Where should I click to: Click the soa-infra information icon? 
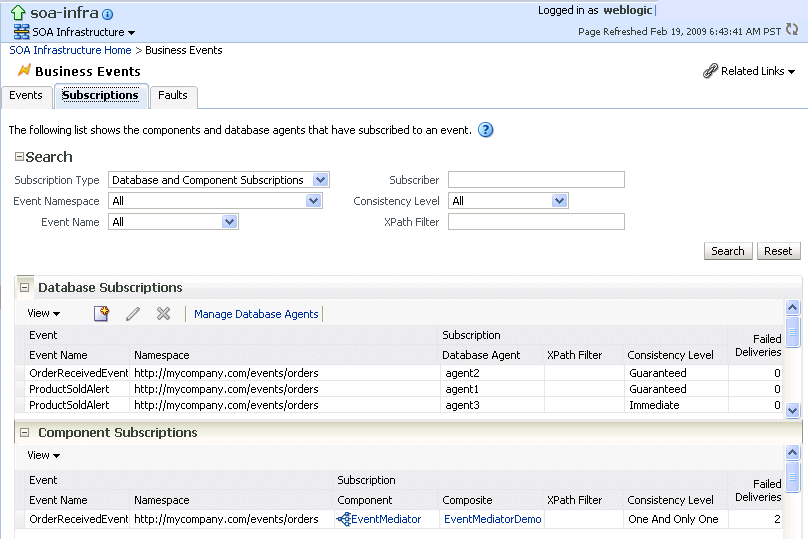pyautogui.click(x=108, y=14)
